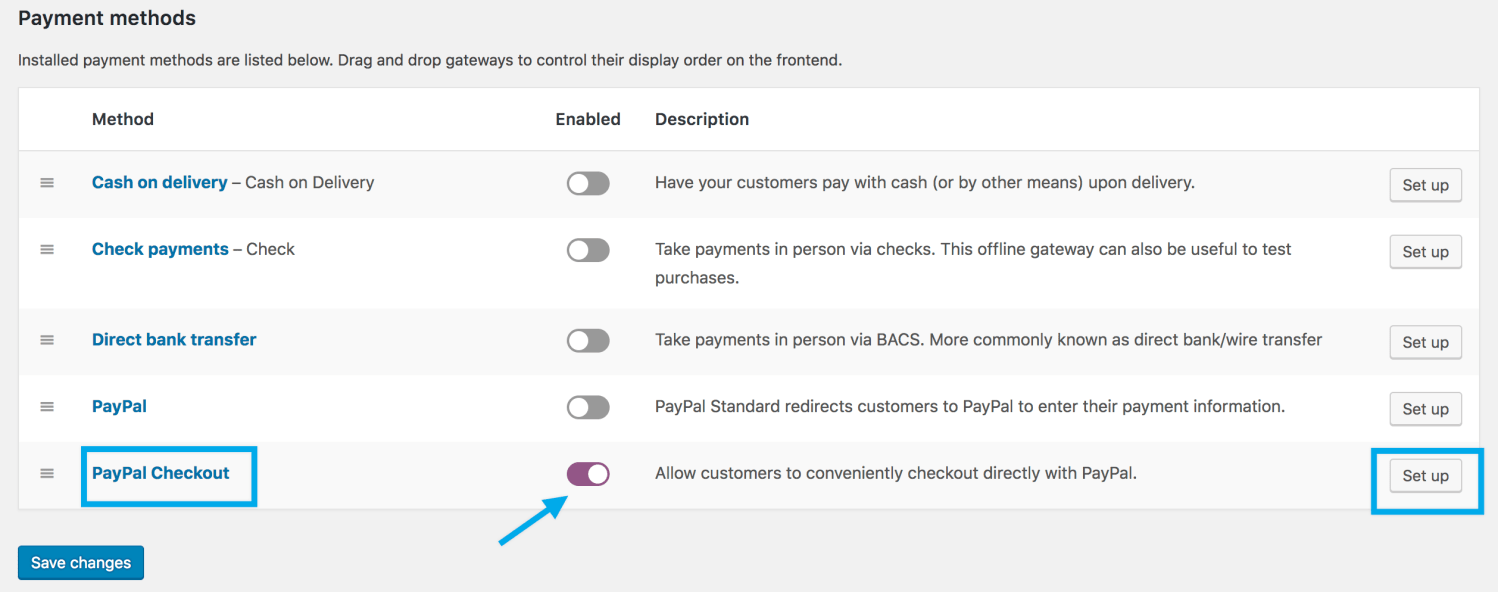Open the Cash on delivery settings link
1498x592 pixels.
159,182
